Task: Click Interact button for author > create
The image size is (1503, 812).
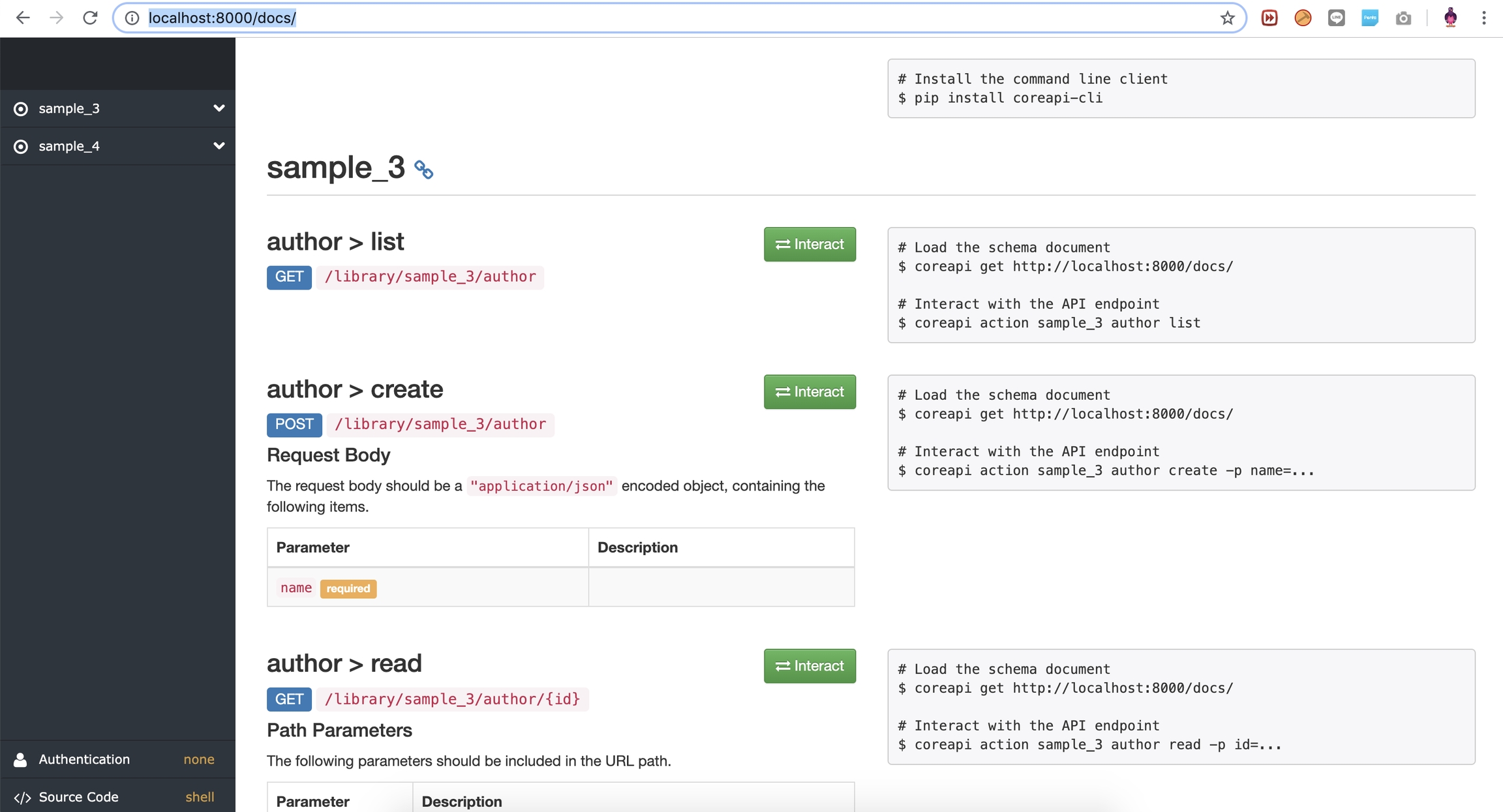Action: point(809,392)
